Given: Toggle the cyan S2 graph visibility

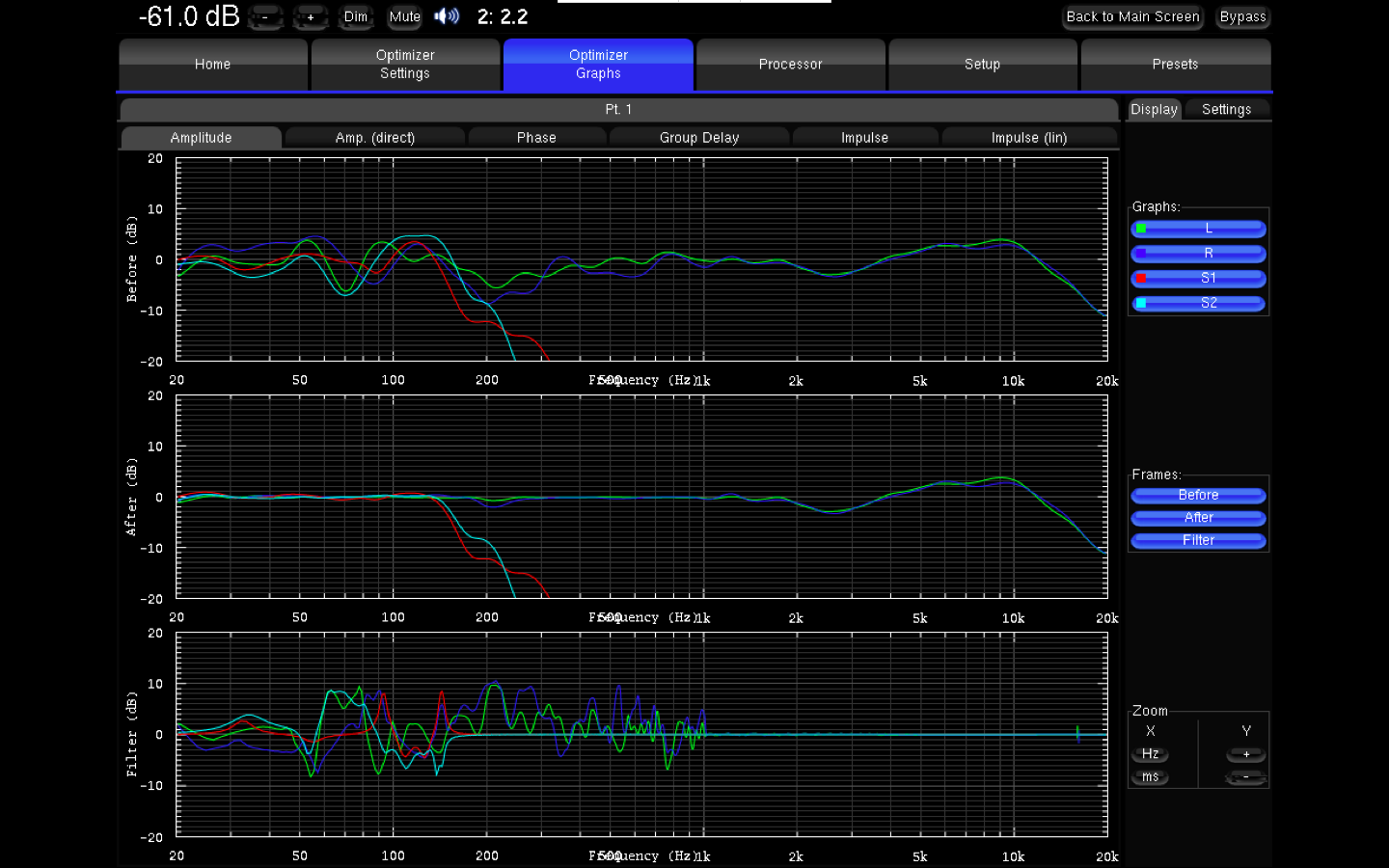Looking at the screenshot, I should 1198,303.
